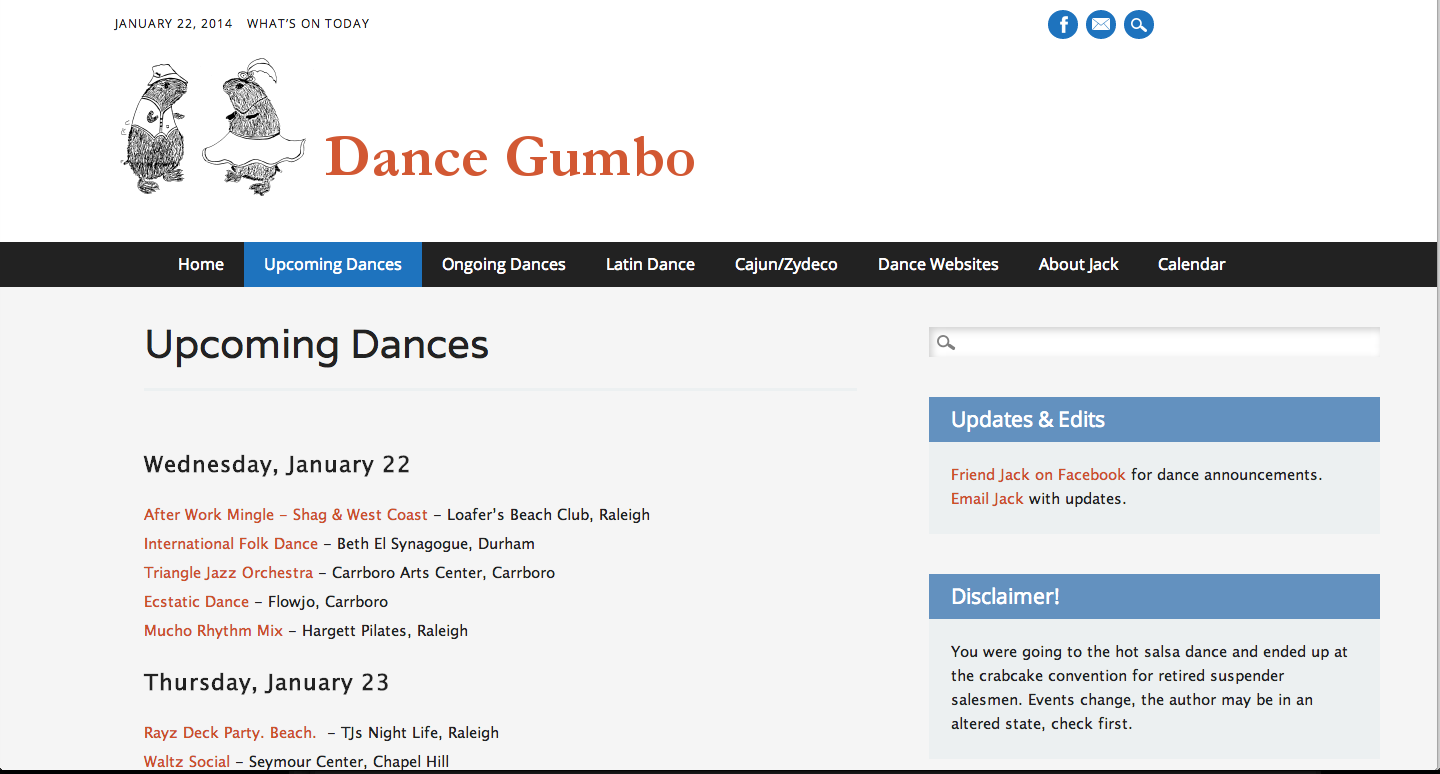Screen dimensions: 1440x774
Task: Go to the Home menu item
Action: [201, 264]
